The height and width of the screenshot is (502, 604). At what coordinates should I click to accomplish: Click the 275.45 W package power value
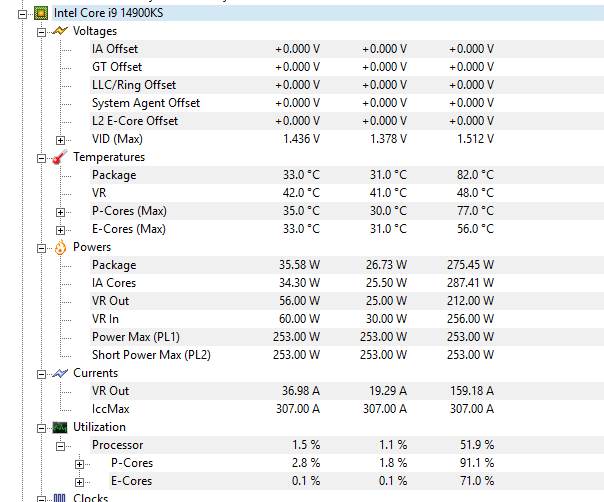click(470, 265)
